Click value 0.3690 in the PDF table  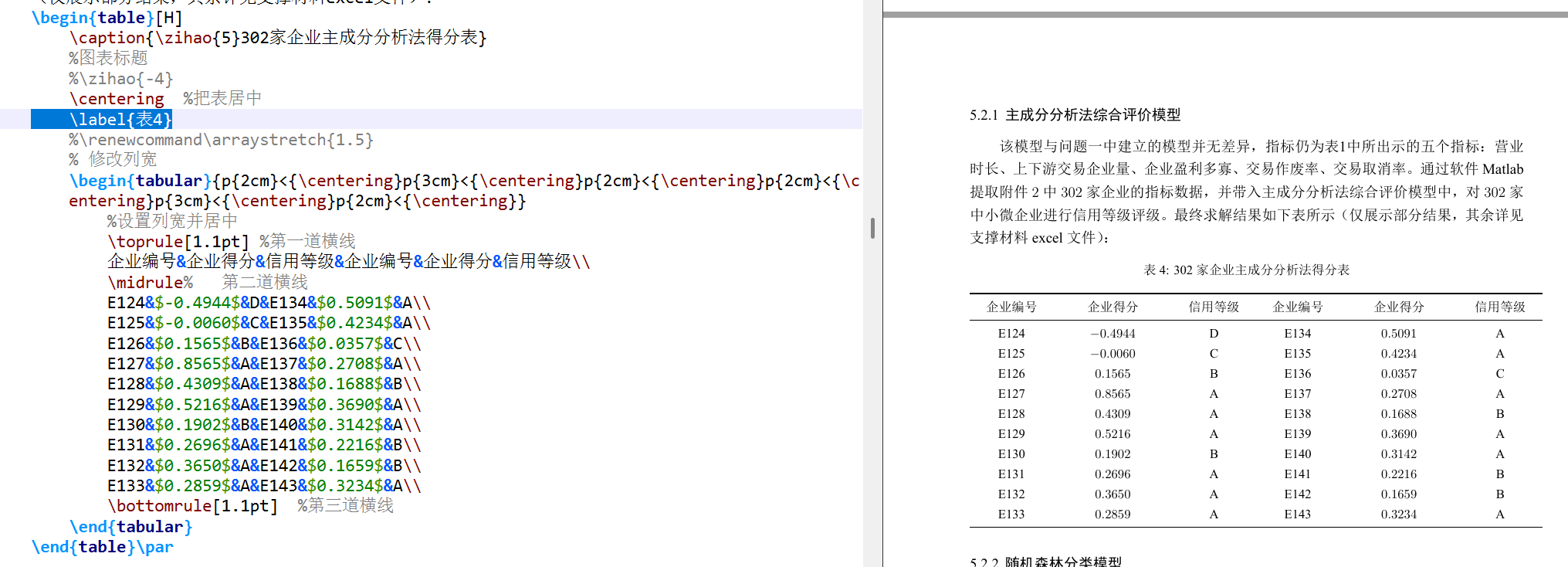tap(1399, 434)
